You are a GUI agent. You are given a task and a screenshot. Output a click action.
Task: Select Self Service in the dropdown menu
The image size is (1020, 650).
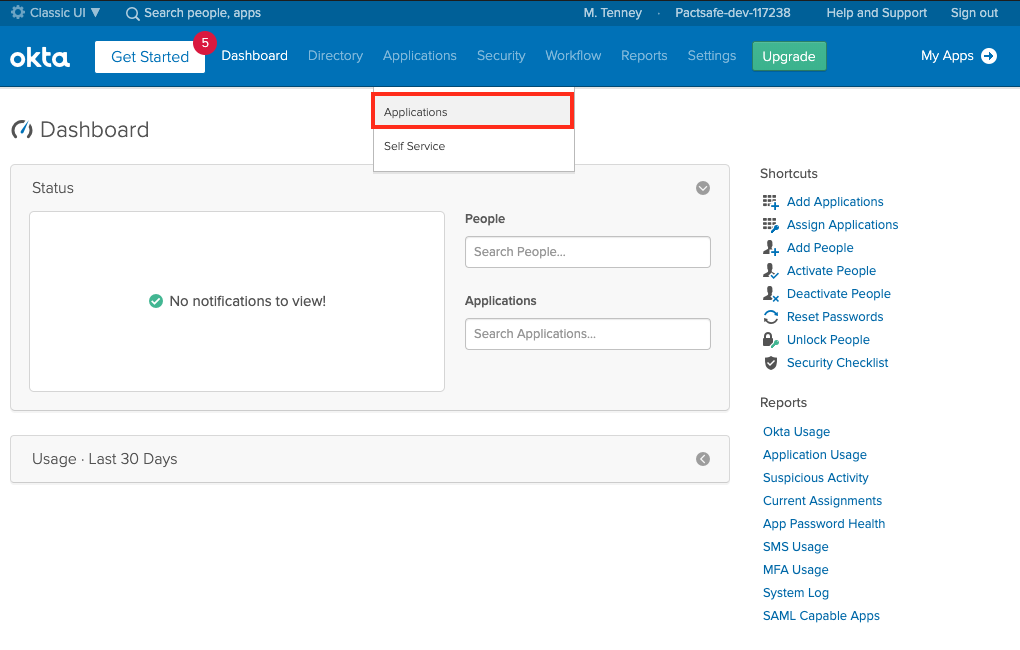coord(473,146)
